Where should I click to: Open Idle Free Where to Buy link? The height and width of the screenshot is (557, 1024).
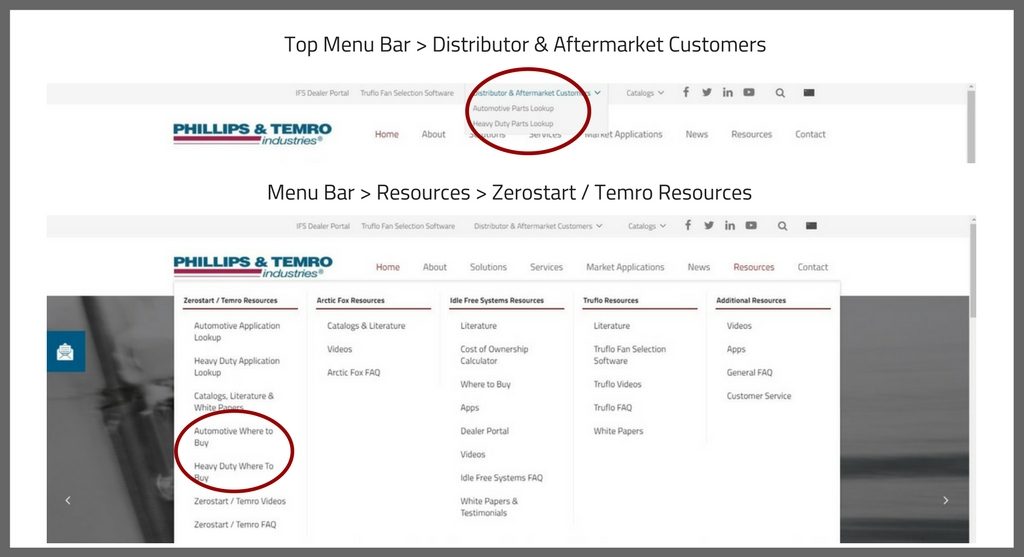pos(485,384)
